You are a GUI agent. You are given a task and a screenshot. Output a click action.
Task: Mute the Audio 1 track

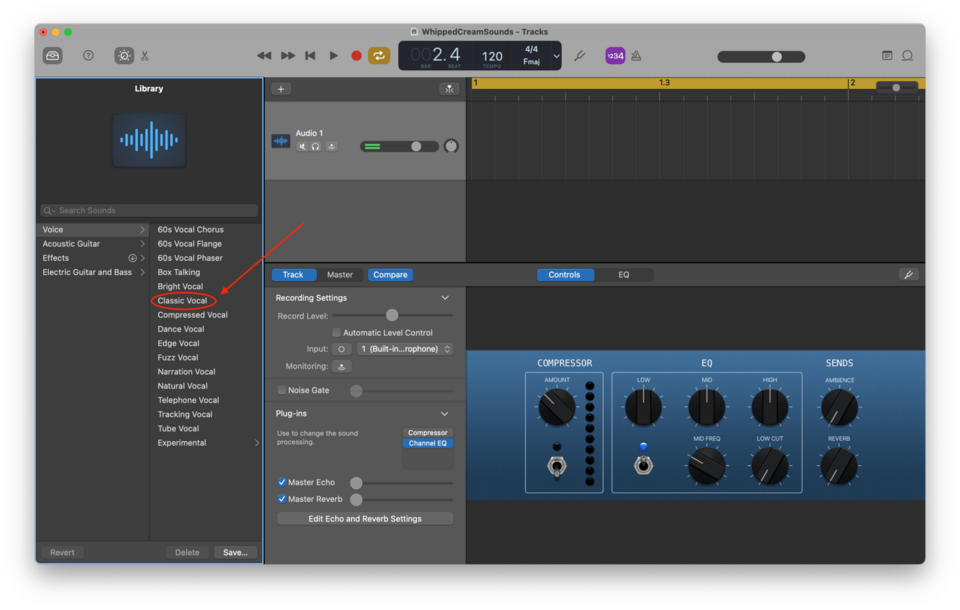302,146
